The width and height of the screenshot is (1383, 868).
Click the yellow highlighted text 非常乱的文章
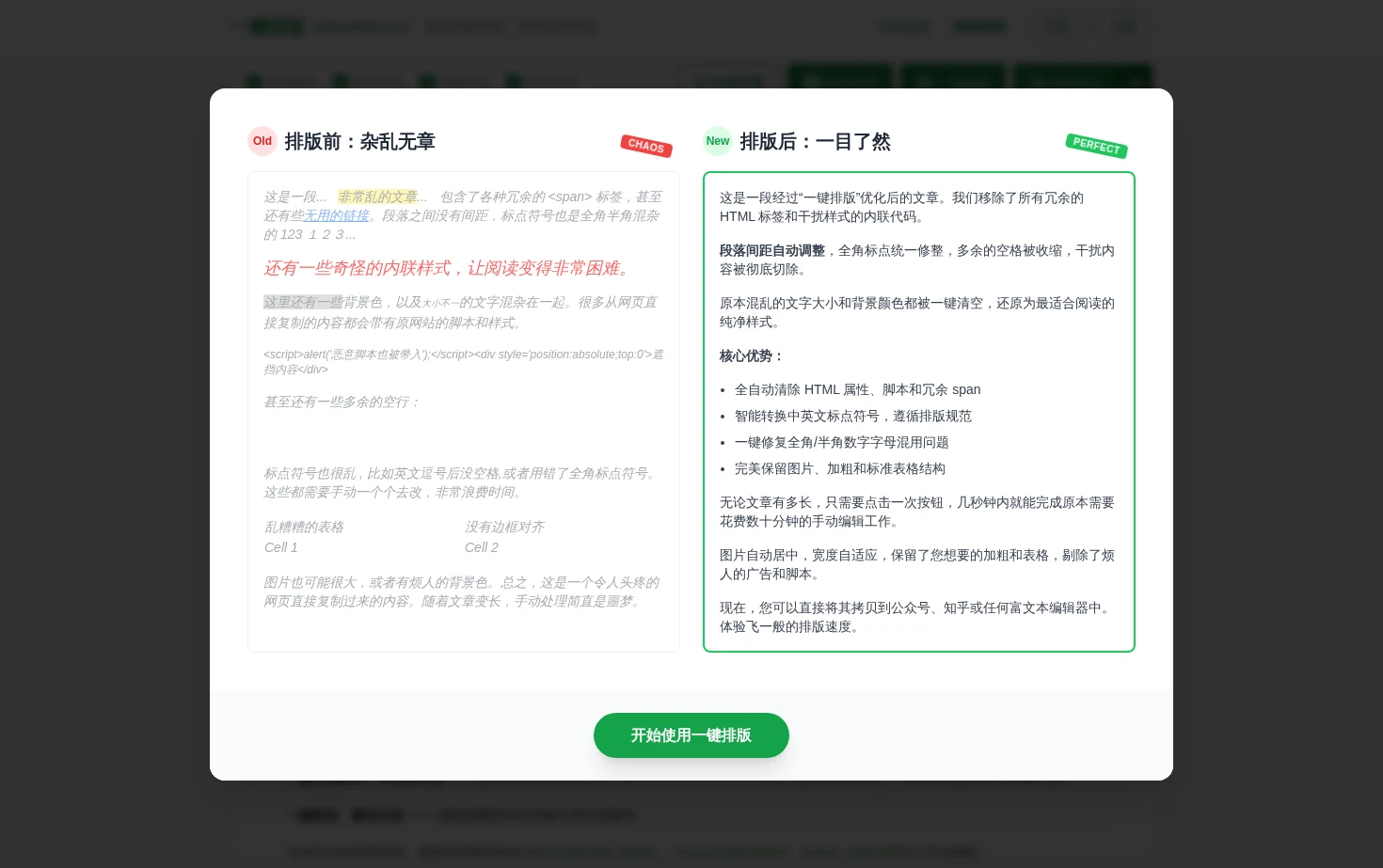click(x=377, y=197)
